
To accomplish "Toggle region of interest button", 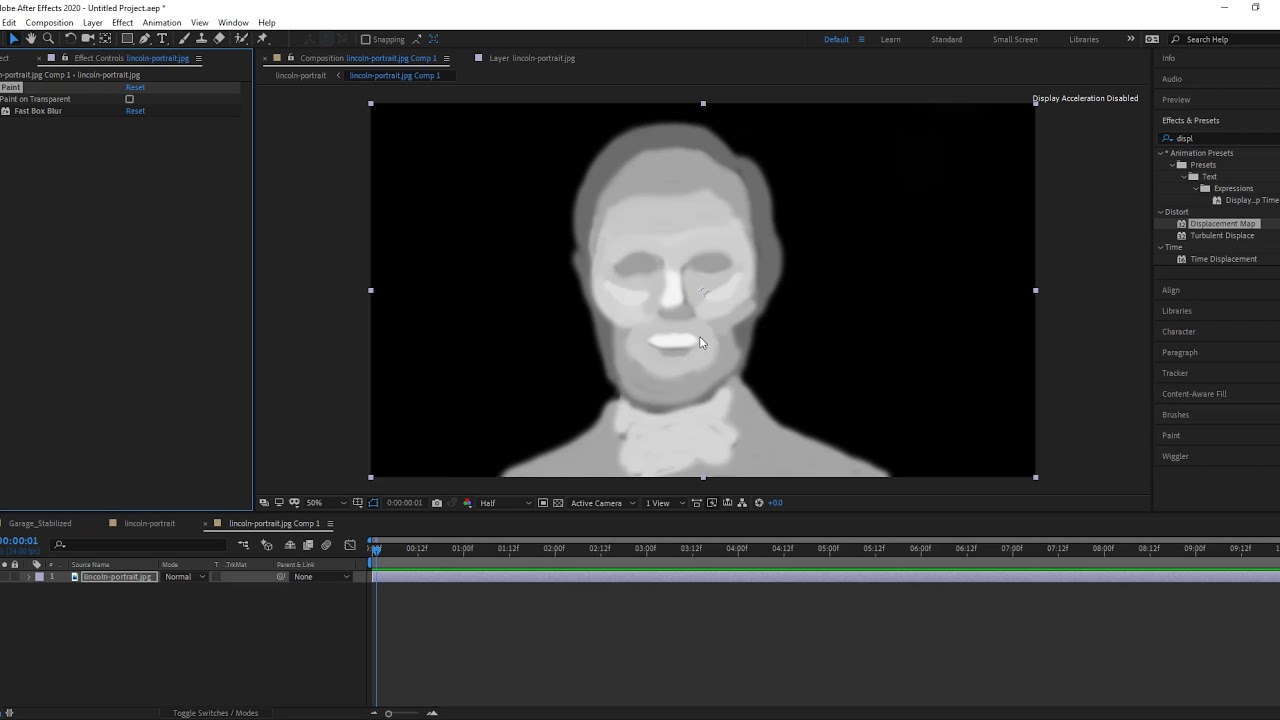I will [543, 503].
